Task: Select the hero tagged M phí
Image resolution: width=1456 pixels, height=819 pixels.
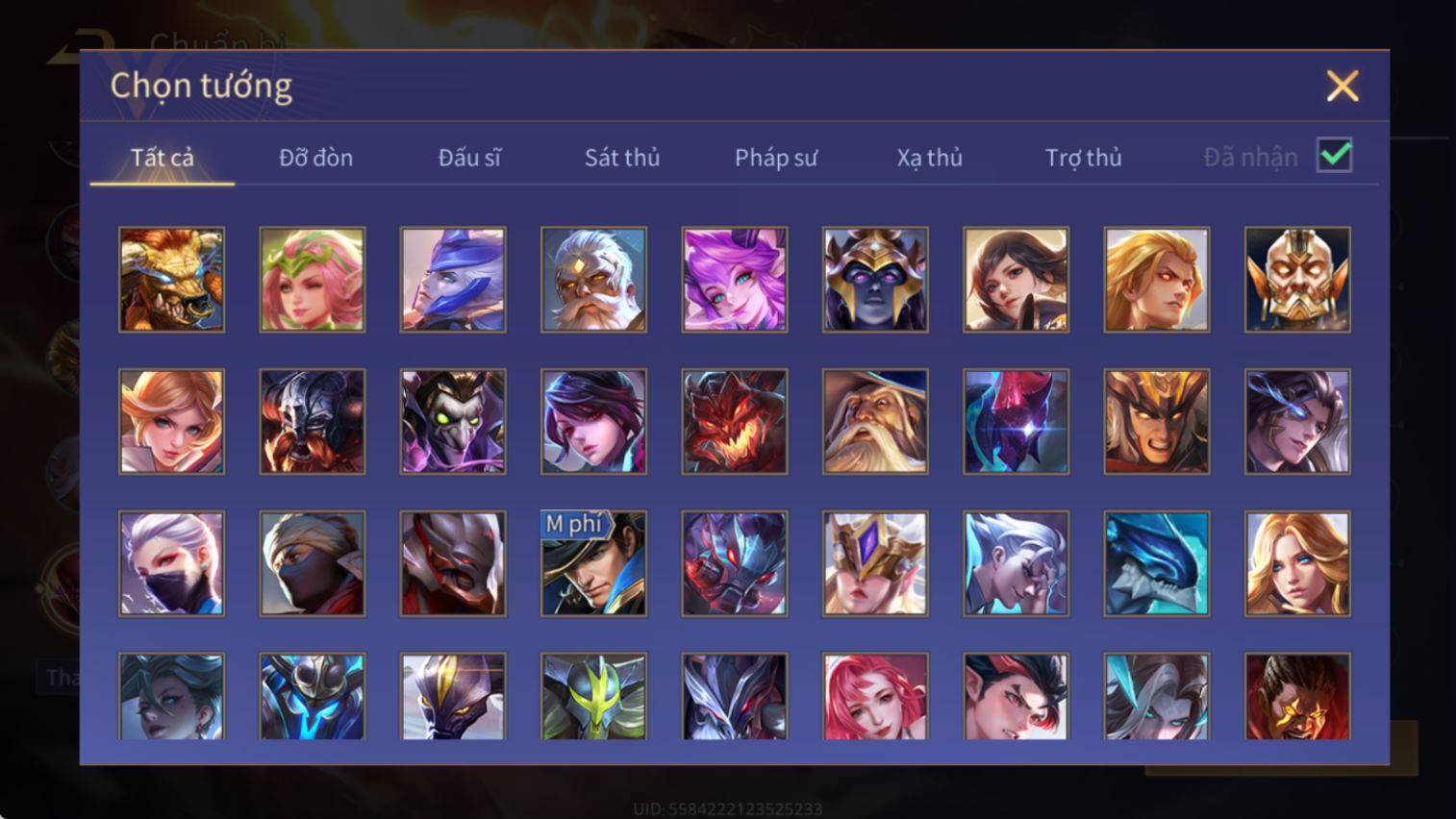Action: click(593, 563)
